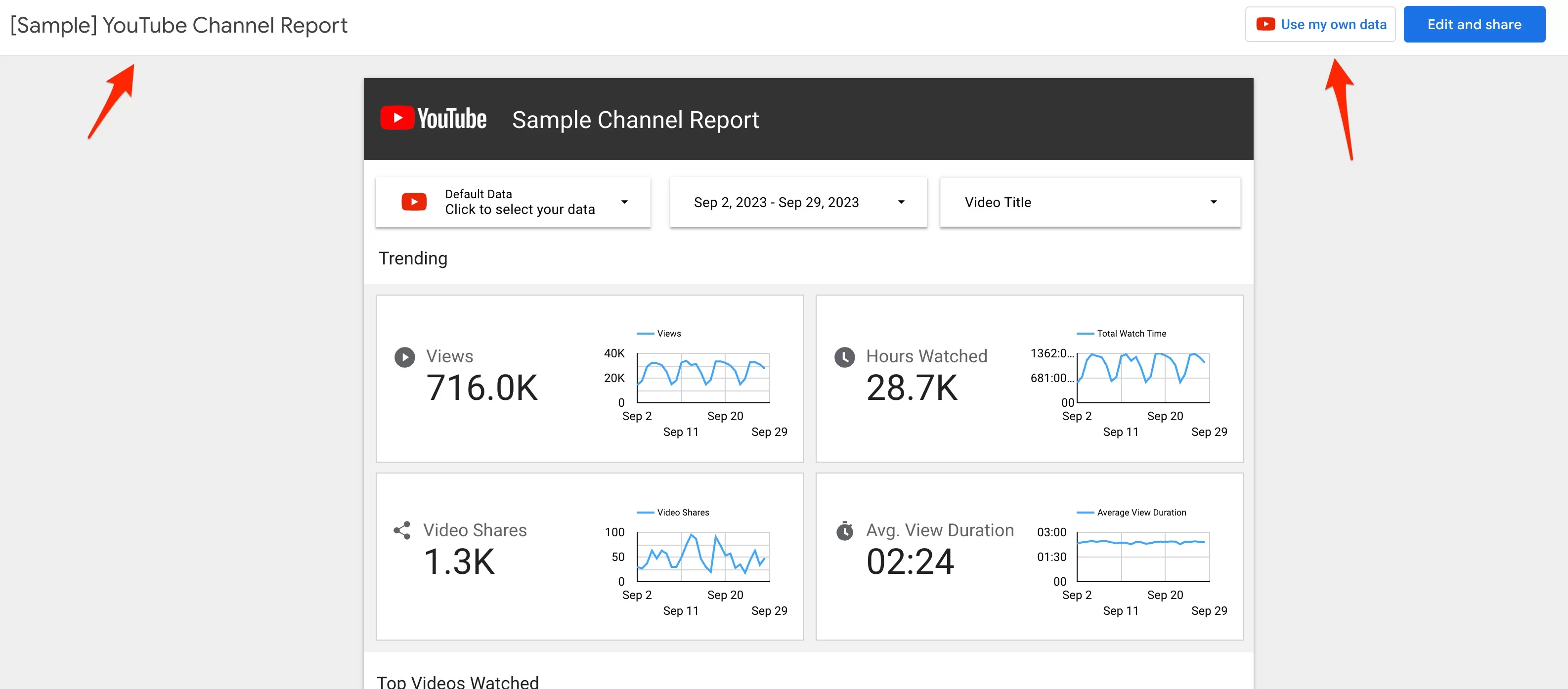Click the Views card label
Screen dimensions: 1568x689
(x=449, y=356)
